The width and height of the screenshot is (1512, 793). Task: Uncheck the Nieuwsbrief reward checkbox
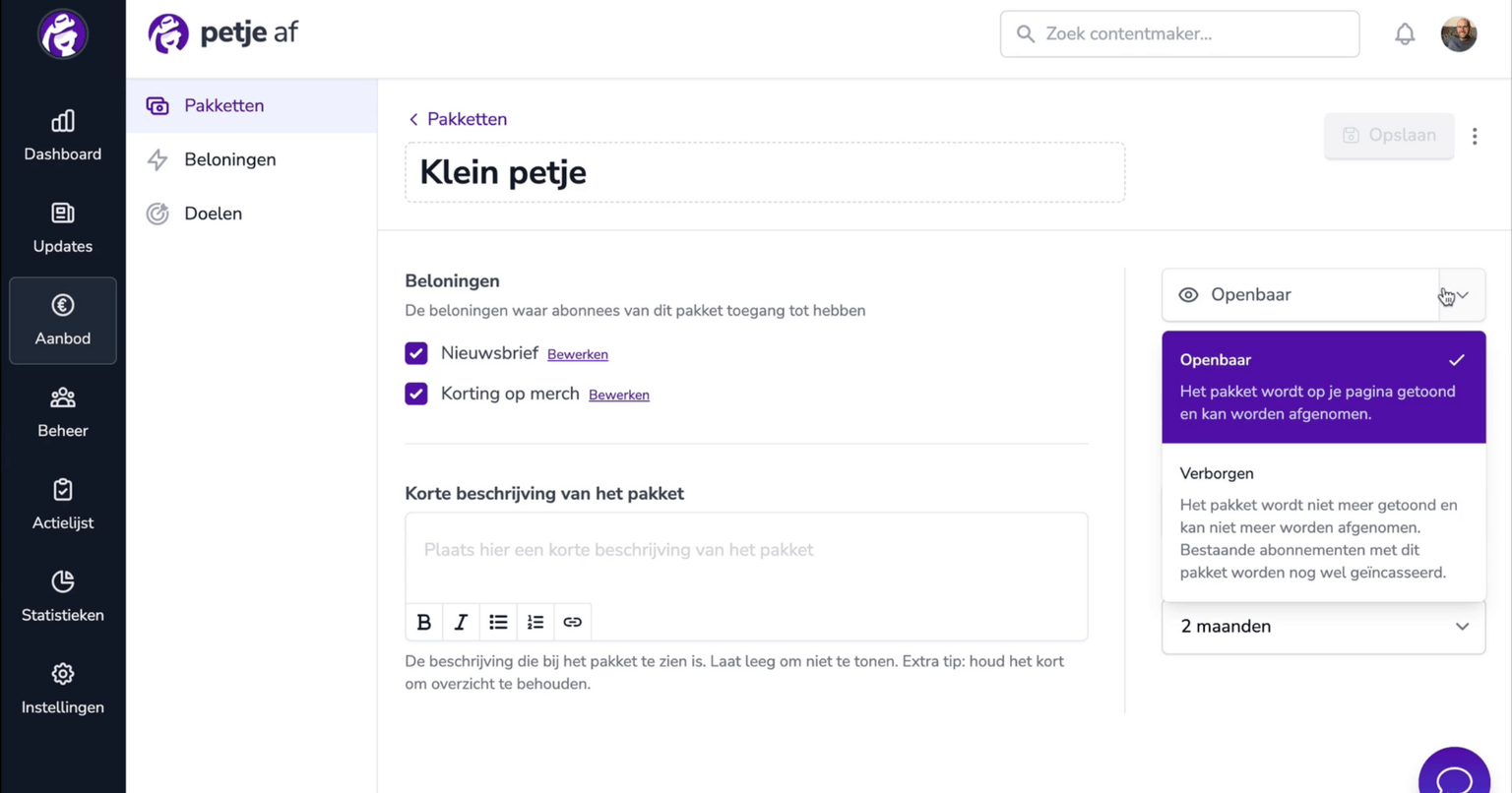(x=416, y=353)
